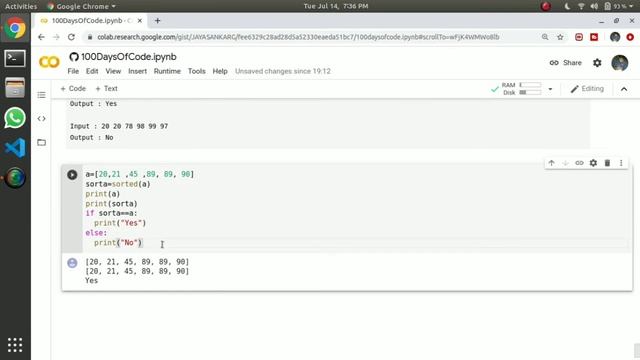Open the View menu
The width and height of the screenshot is (640, 360).
pyautogui.click(x=113, y=71)
